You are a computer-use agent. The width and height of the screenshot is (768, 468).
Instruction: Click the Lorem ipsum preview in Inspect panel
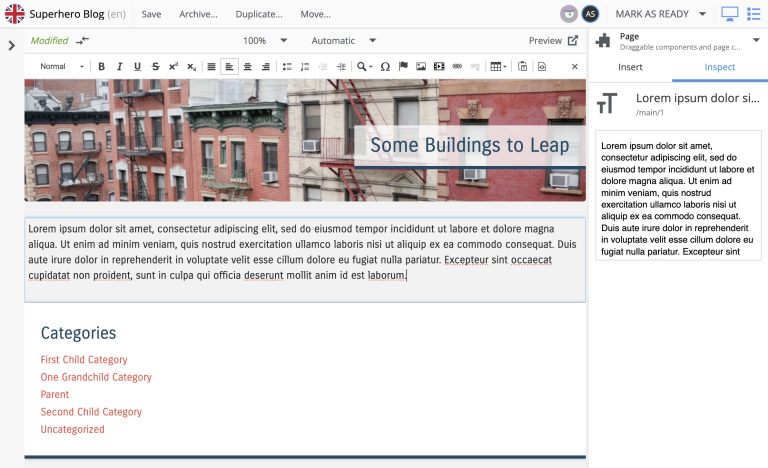tap(678, 196)
